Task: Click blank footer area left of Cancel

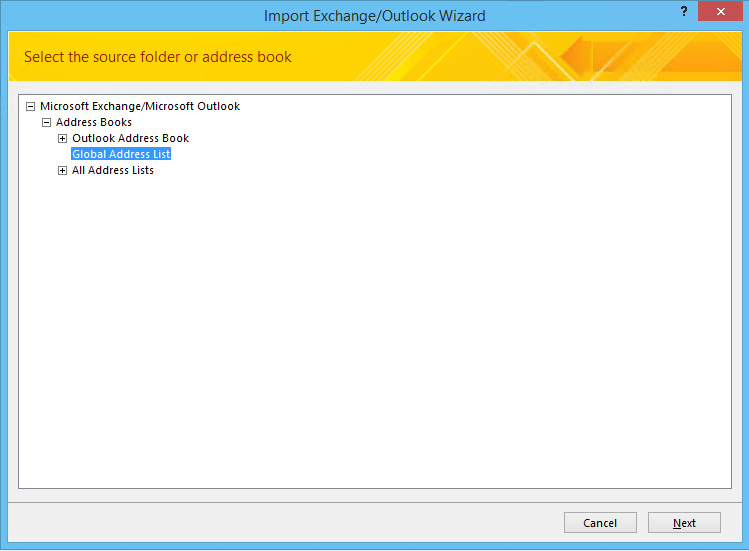Action: click(280, 522)
